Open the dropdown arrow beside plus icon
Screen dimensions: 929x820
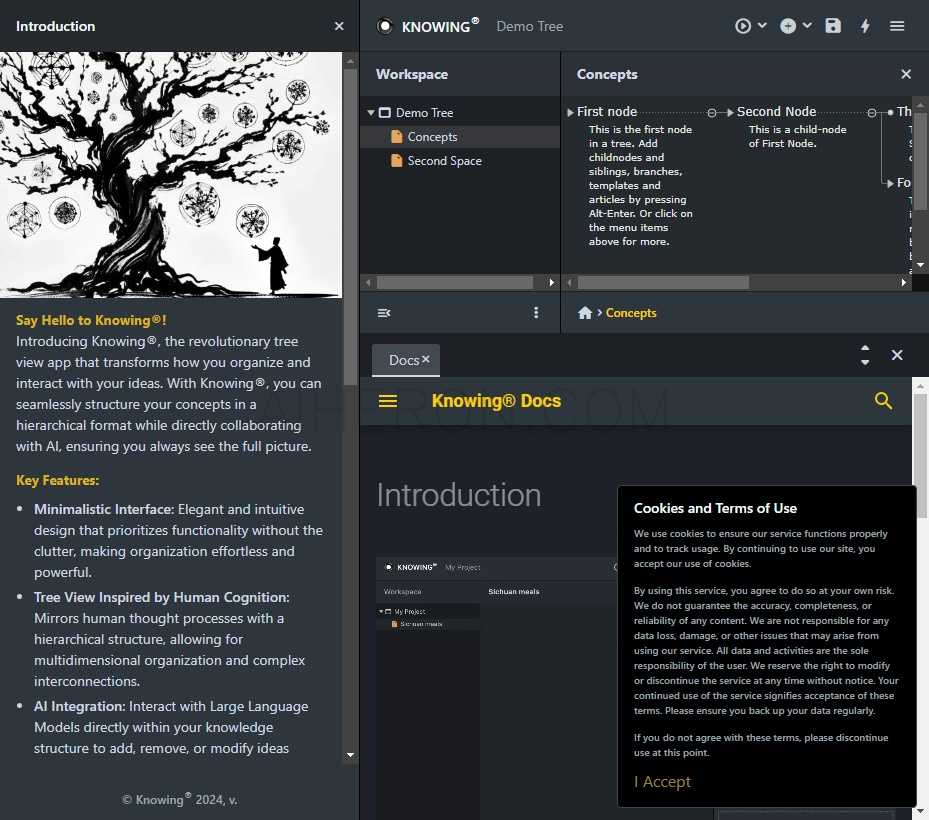pos(807,25)
